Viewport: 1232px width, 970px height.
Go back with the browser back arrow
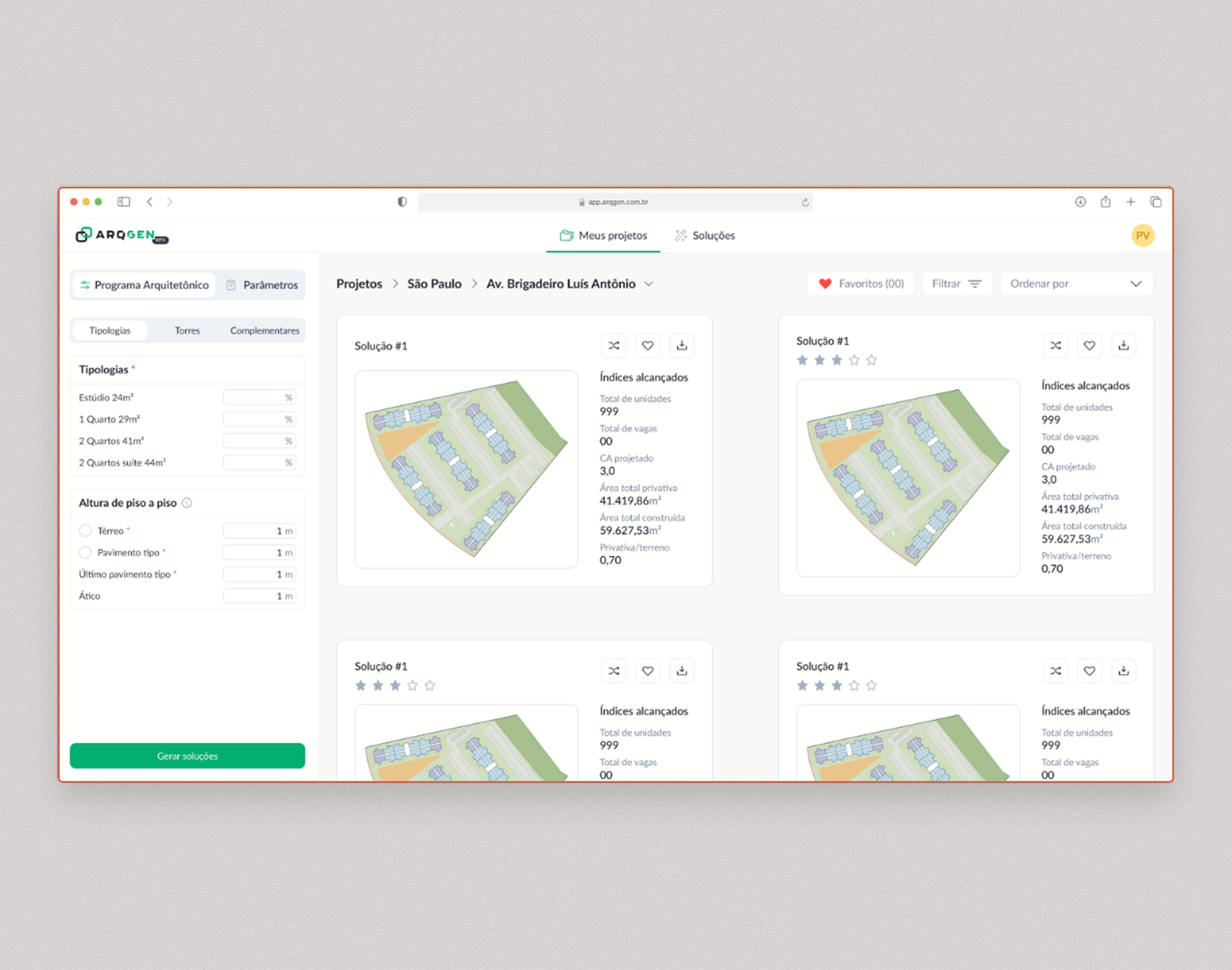(x=150, y=202)
